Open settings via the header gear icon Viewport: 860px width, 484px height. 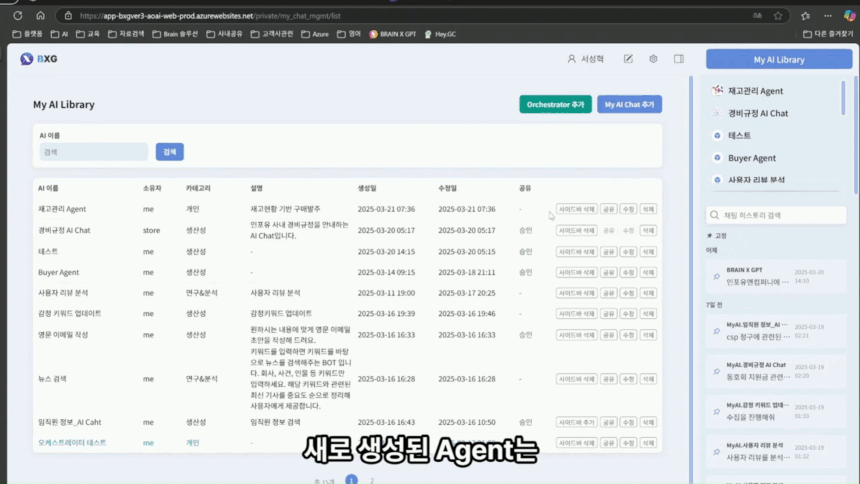653,59
